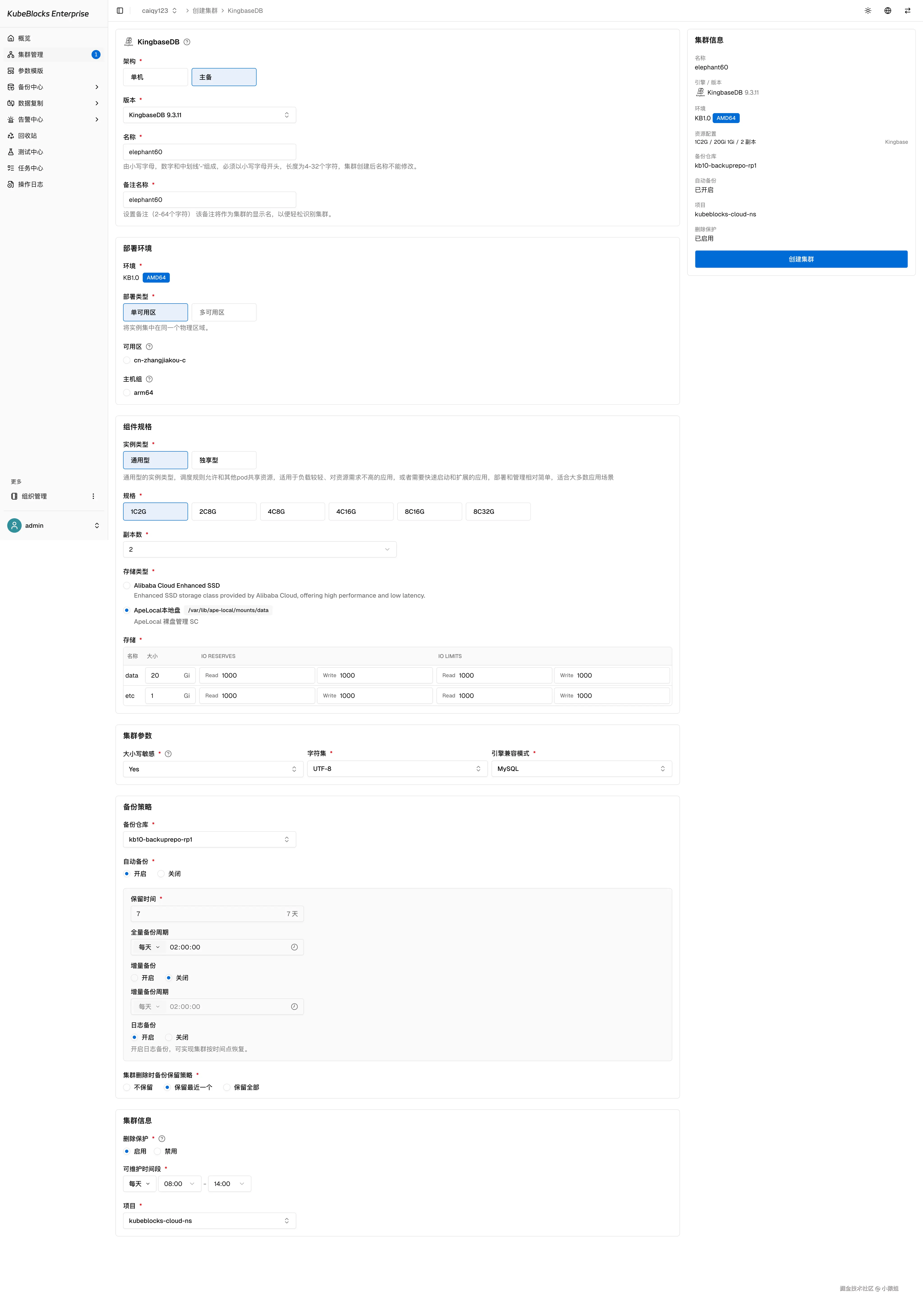
Task: Click the 删除保护 help question icon
Action: (162, 1139)
